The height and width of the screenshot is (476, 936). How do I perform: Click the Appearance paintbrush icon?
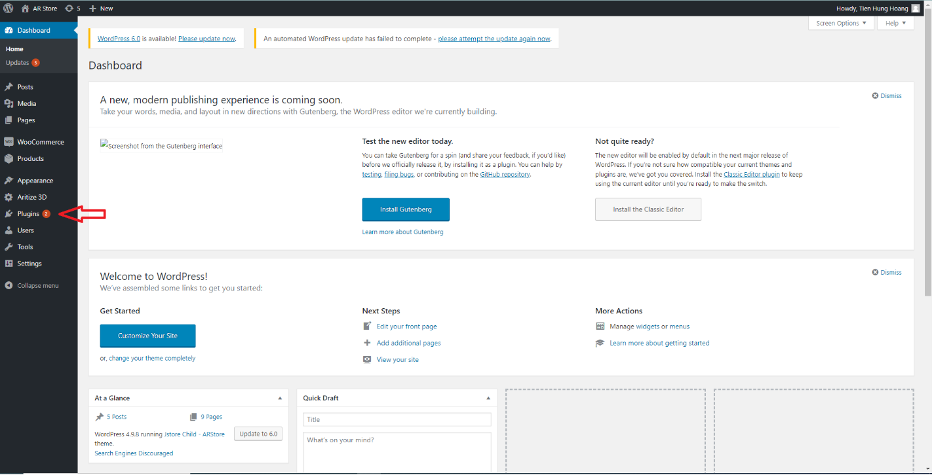pyautogui.click(x=8, y=180)
